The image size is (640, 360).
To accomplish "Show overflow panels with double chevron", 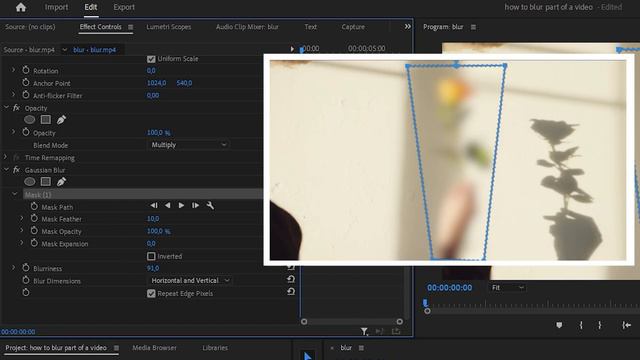I will [407, 27].
